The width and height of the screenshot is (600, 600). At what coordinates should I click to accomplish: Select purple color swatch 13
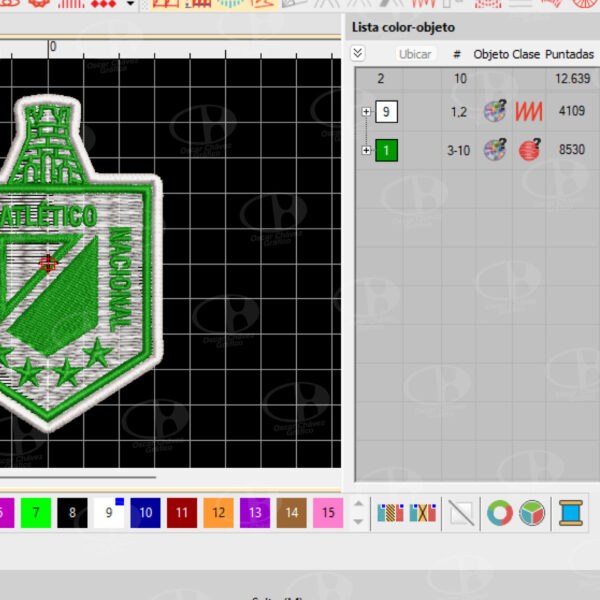tap(255, 513)
